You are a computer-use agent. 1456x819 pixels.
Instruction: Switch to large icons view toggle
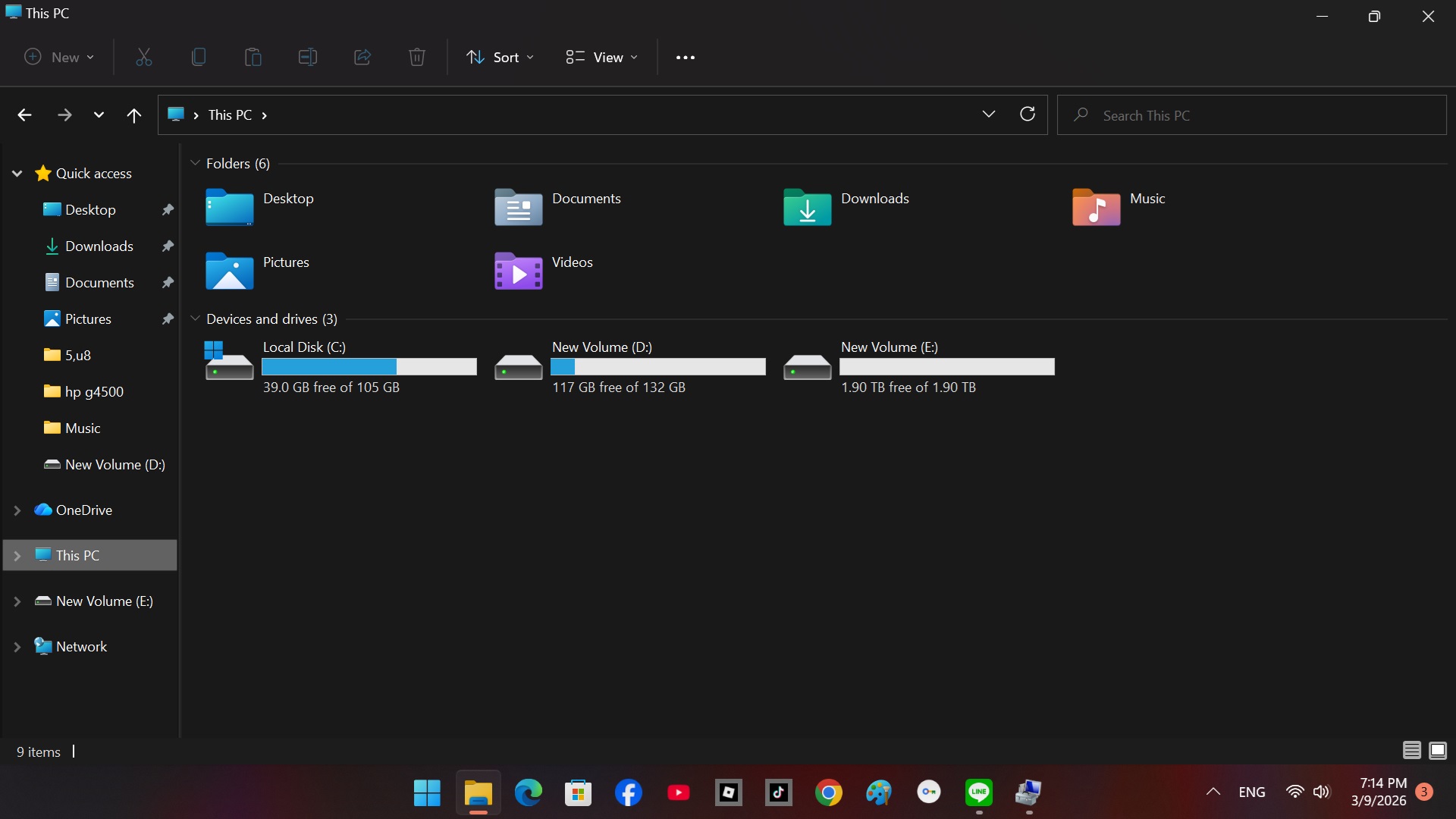[x=1438, y=751]
